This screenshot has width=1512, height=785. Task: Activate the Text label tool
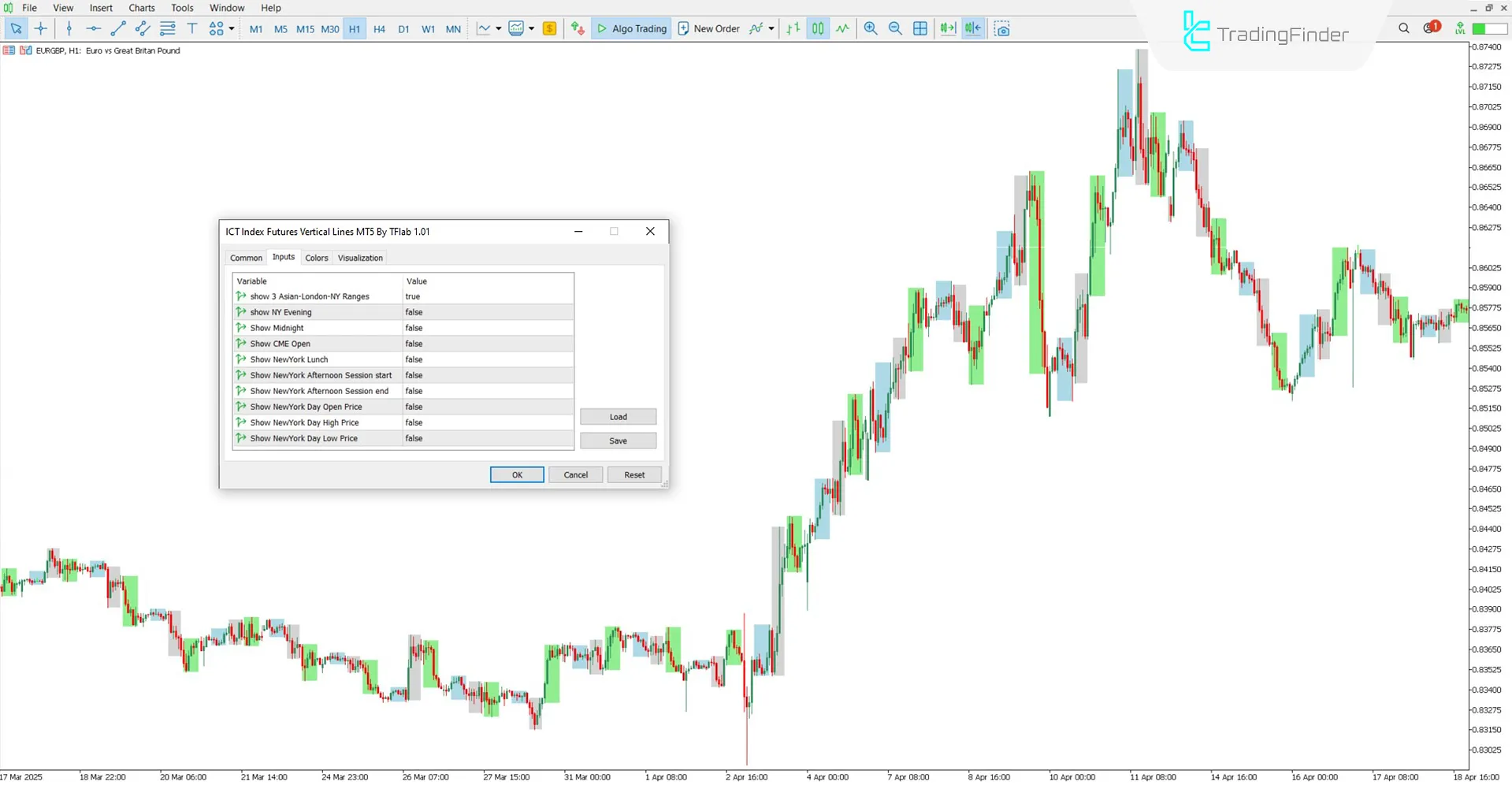[x=192, y=28]
